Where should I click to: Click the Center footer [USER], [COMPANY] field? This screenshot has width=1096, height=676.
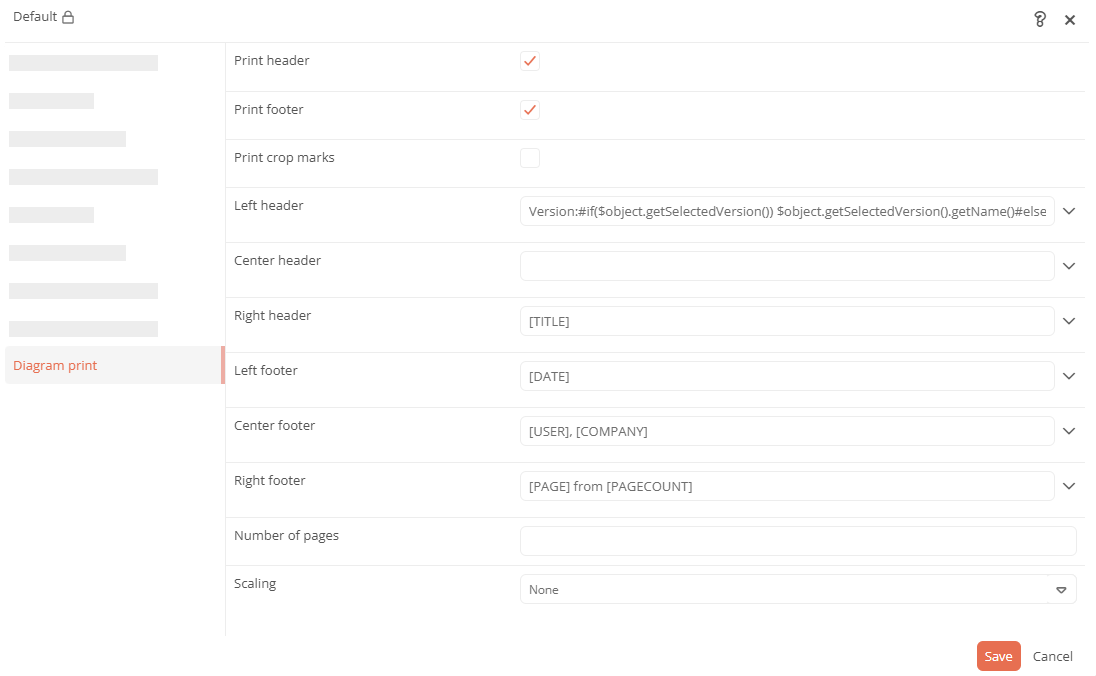pyautogui.click(x=786, y=431)
